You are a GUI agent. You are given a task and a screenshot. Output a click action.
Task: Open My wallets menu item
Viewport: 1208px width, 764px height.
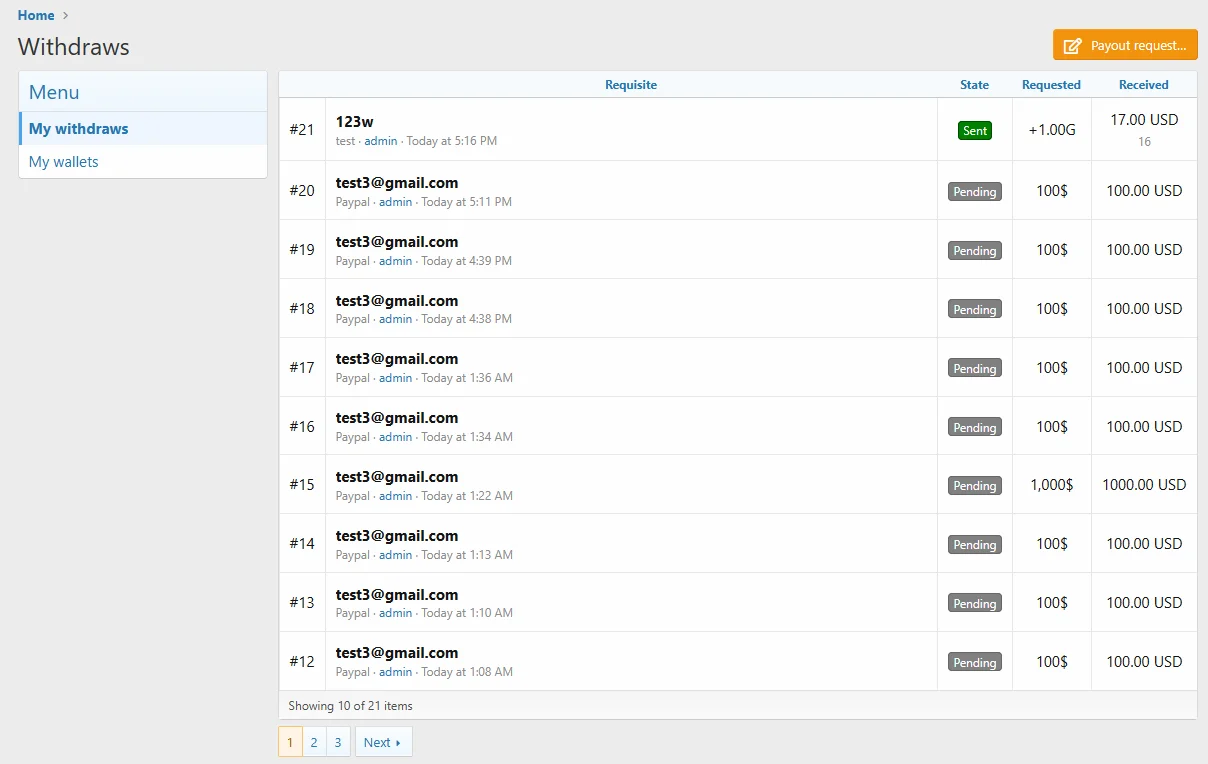[x=64, y=161]
